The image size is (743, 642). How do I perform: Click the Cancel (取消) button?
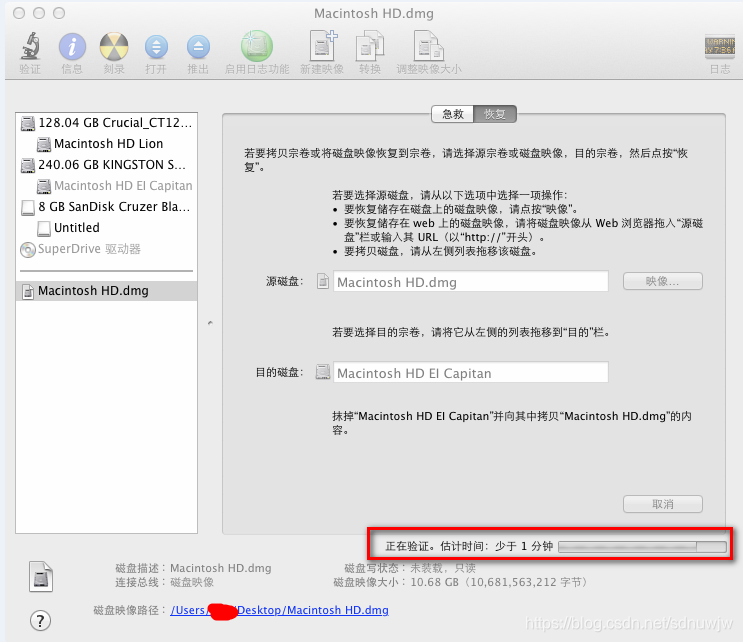point(662,504)
